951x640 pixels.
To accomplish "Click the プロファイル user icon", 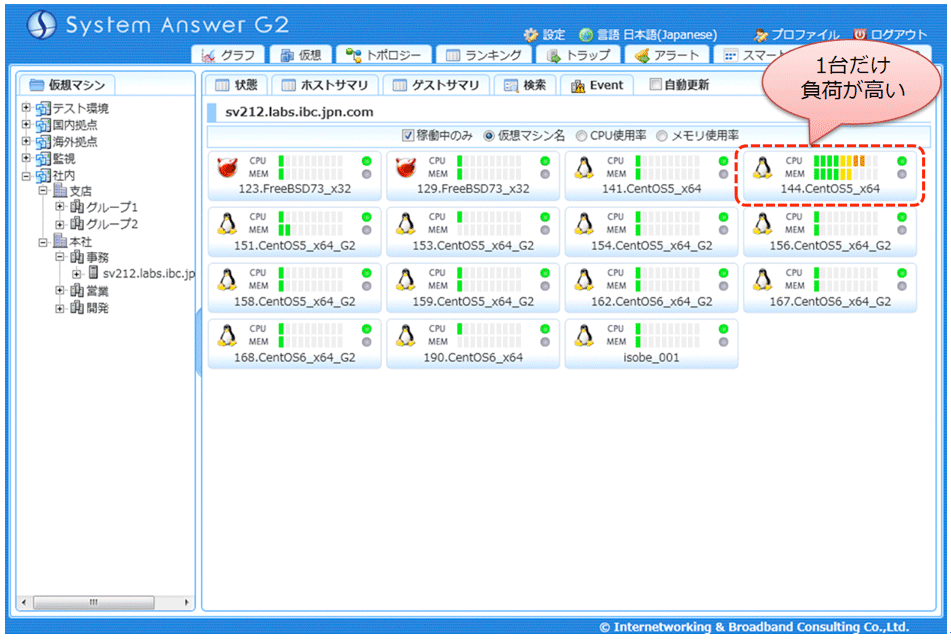I will 761,35.
